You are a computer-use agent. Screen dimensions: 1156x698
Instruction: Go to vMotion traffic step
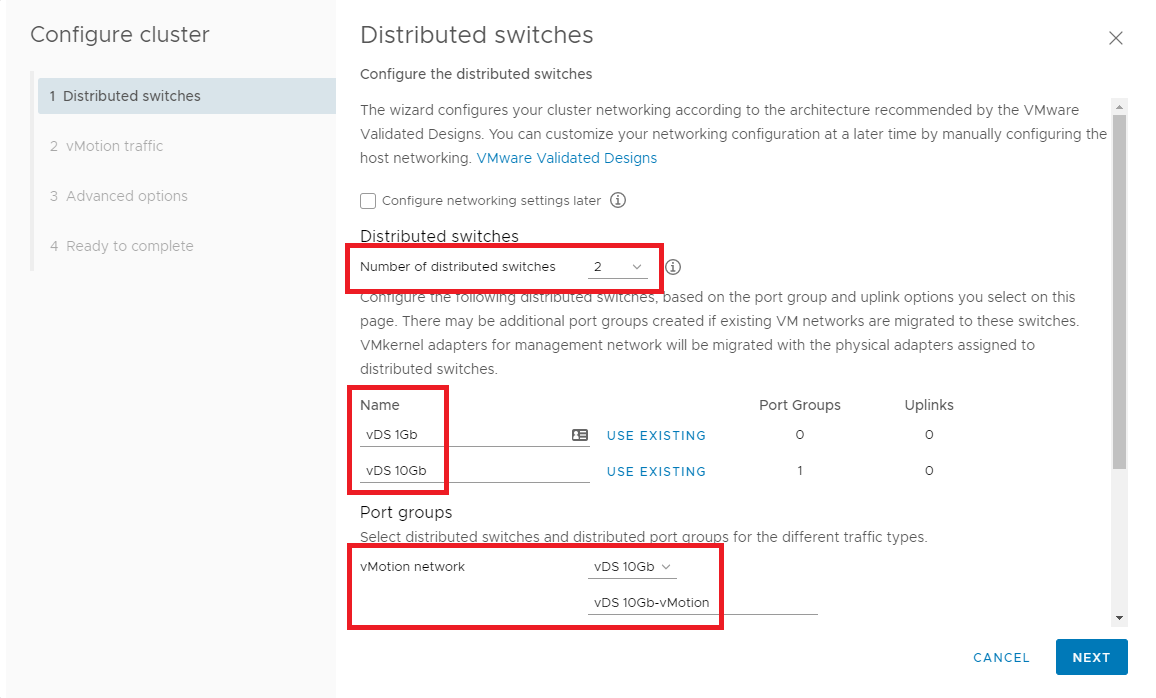click(115, 146)
